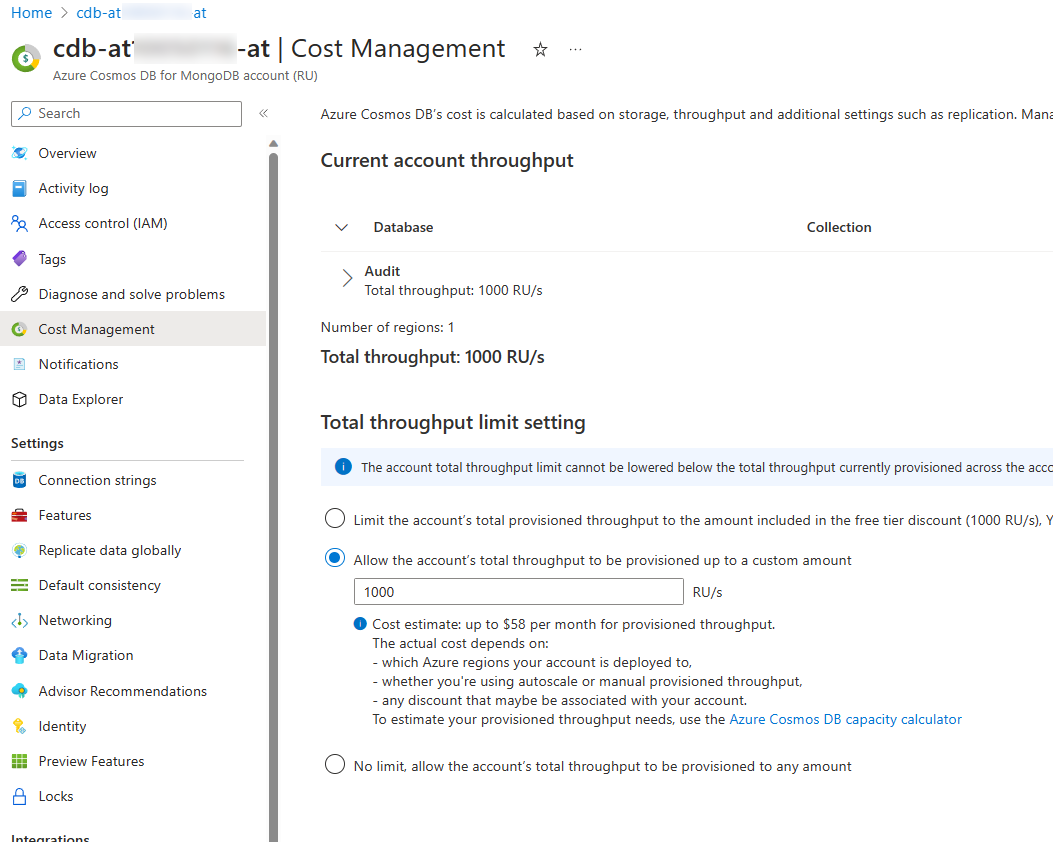Click the Default consistency lines icon

pyautogui.click(x=19, y=586)
